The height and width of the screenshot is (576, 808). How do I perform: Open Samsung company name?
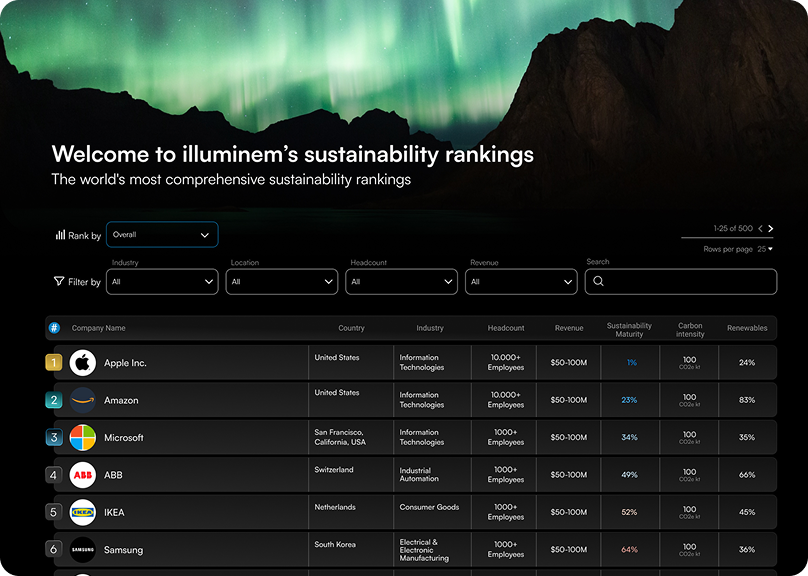coord(124,550)
